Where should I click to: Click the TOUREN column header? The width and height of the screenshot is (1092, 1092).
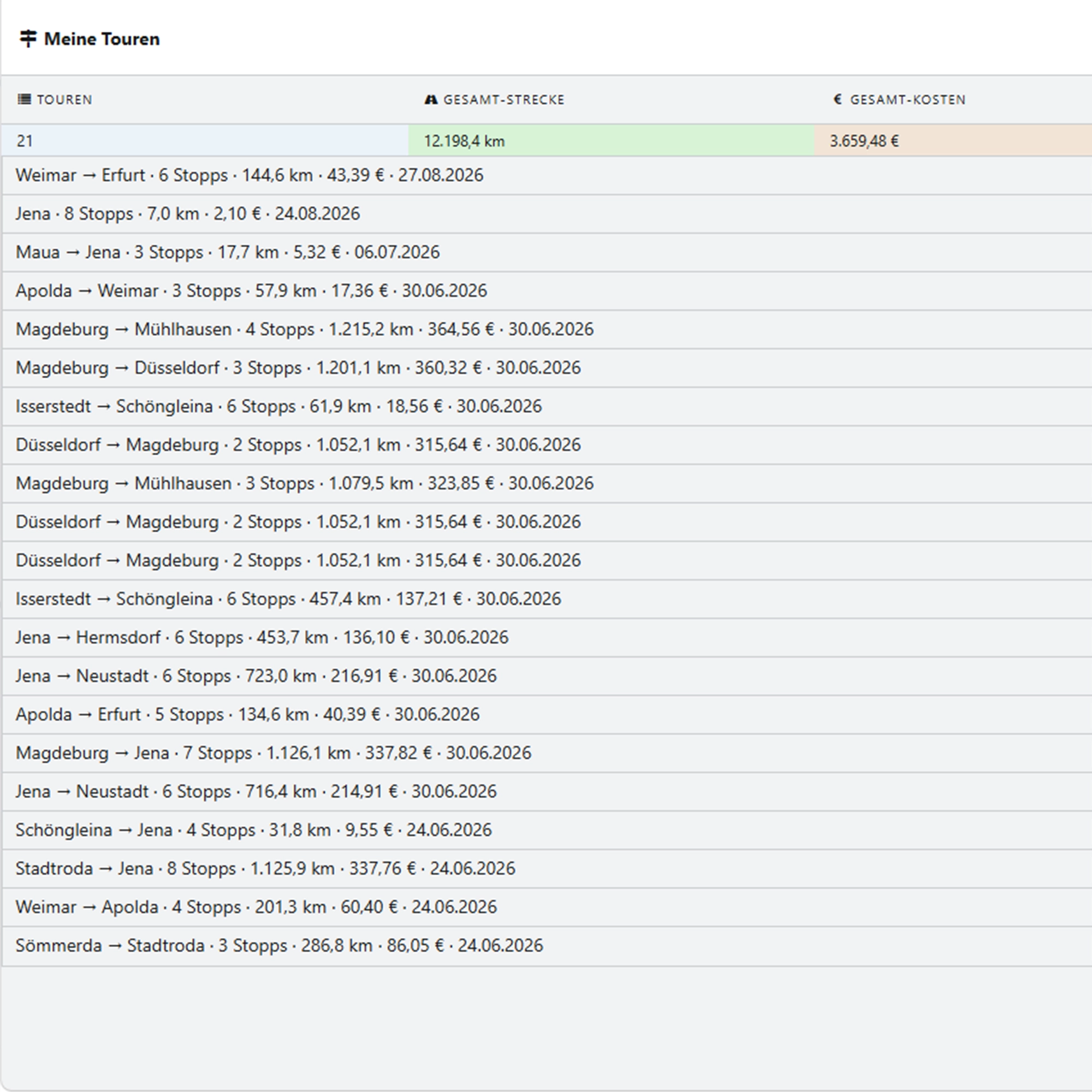coord(64,99)
